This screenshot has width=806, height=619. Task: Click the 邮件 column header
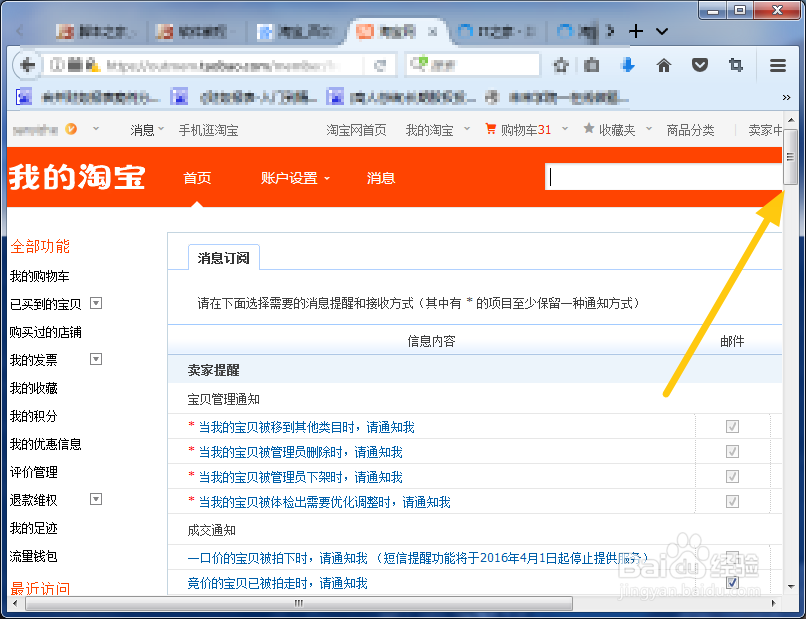(732, 341)
